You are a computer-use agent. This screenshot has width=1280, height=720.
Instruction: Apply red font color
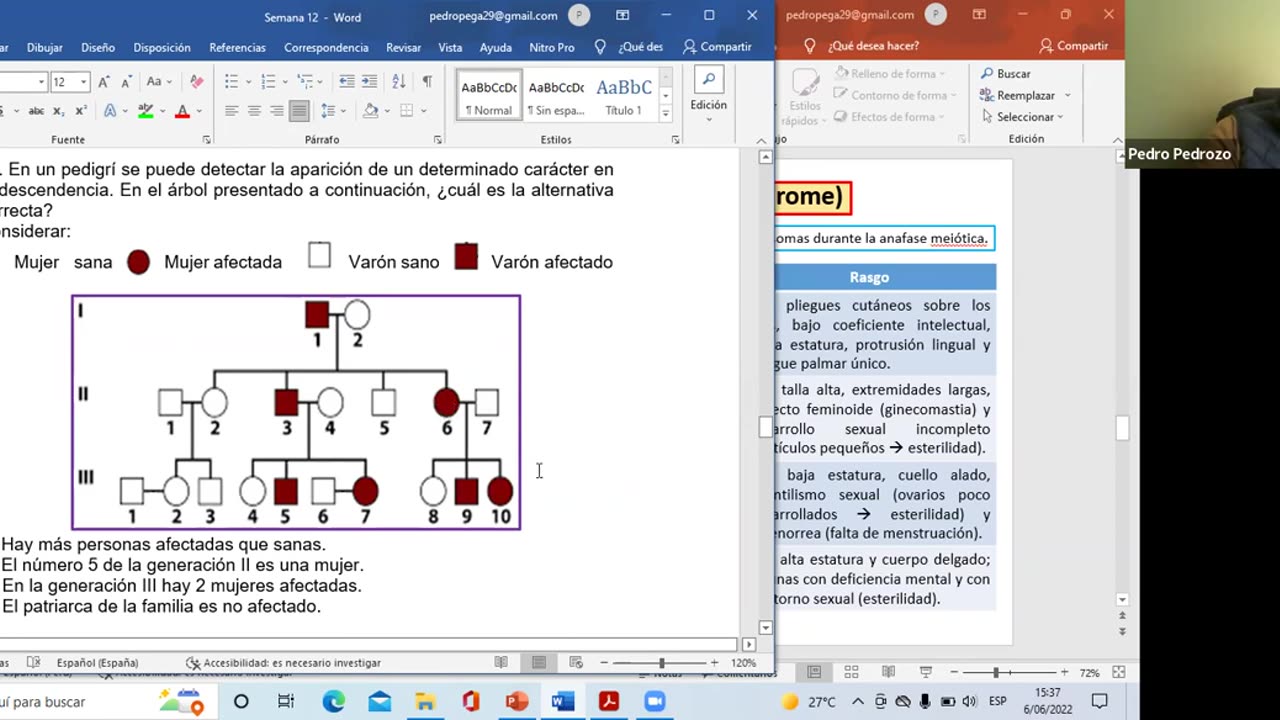[182, 111]
